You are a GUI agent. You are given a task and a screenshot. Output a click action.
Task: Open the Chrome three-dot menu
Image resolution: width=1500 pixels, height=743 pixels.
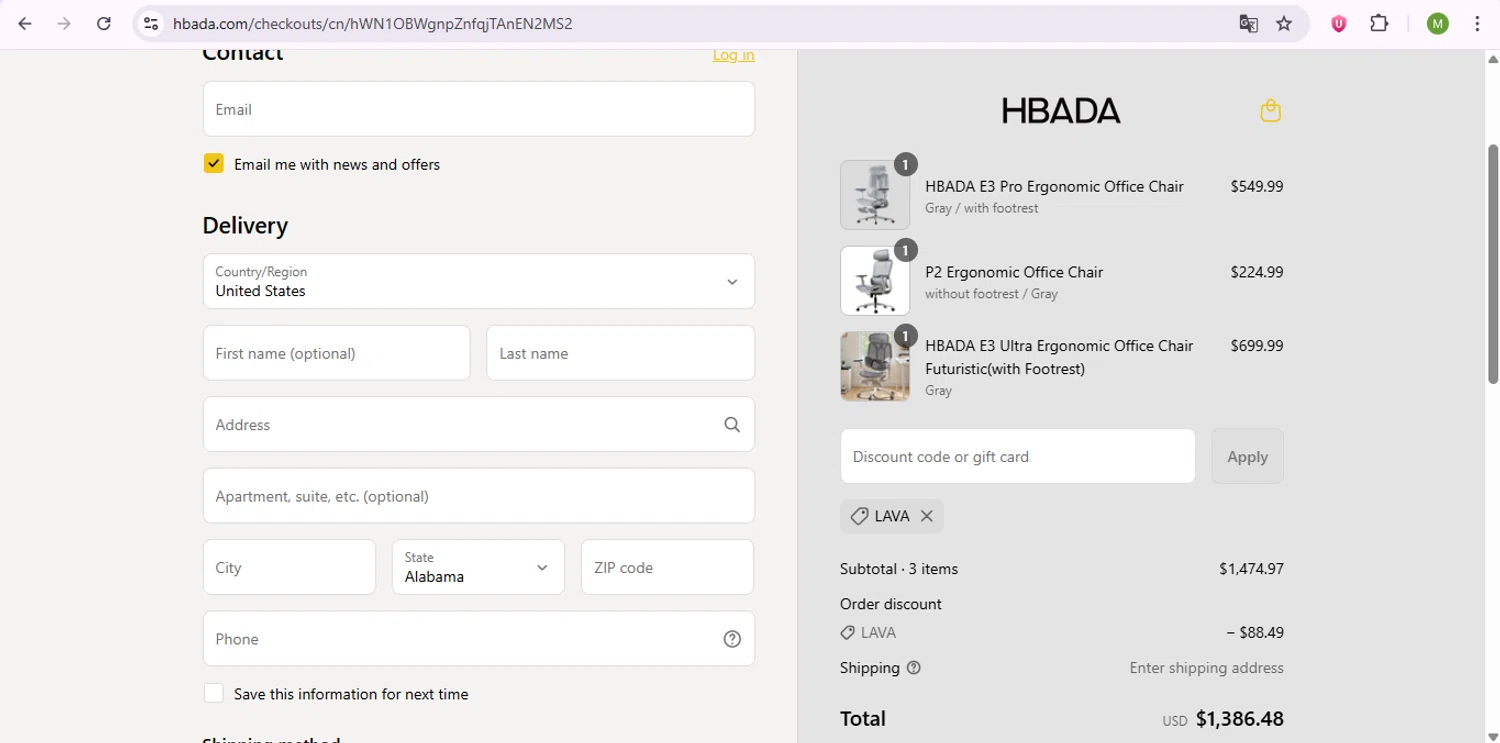[x=1477, y=24]
